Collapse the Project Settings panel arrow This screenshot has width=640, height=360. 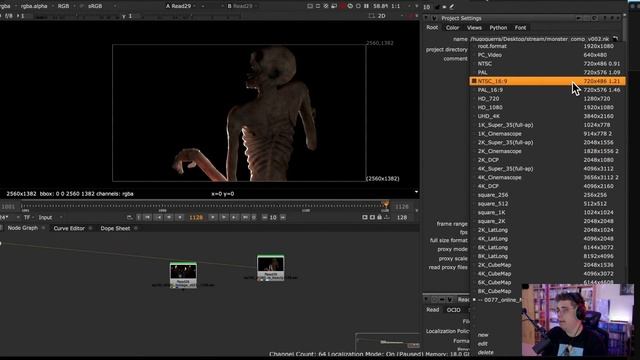(x=426, y=18)
